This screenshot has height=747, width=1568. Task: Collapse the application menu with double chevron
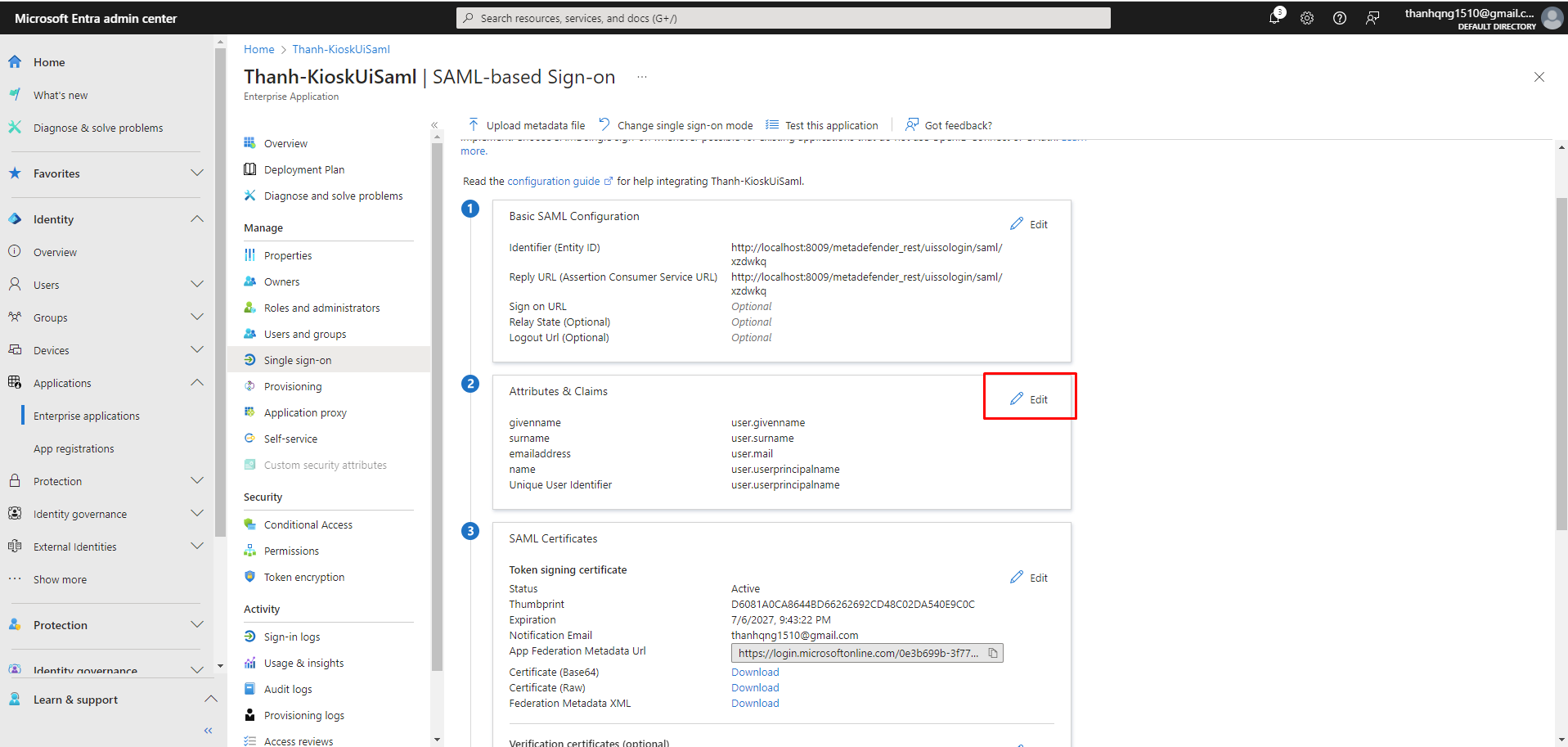(x=434, y=125)
